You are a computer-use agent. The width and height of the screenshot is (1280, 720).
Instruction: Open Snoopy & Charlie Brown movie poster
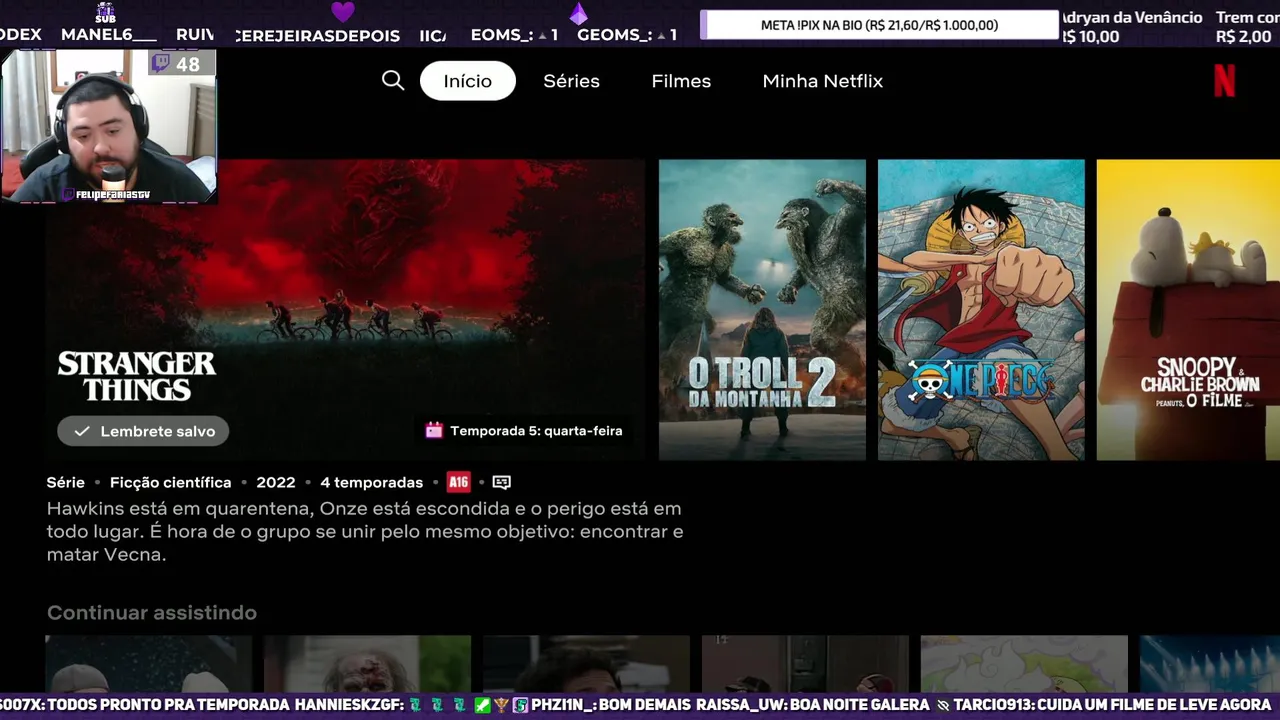pos(1188,310)
